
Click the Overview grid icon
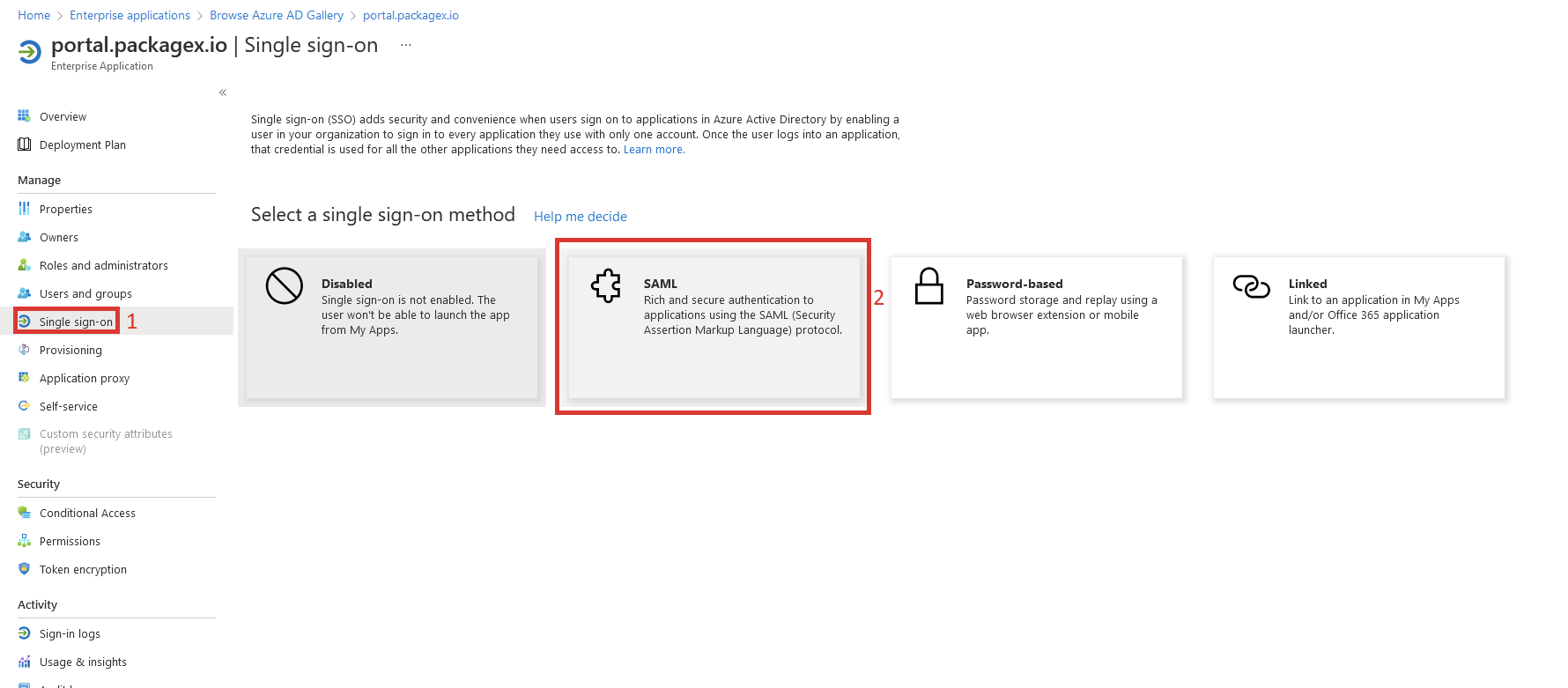click(x=24, y=116)
